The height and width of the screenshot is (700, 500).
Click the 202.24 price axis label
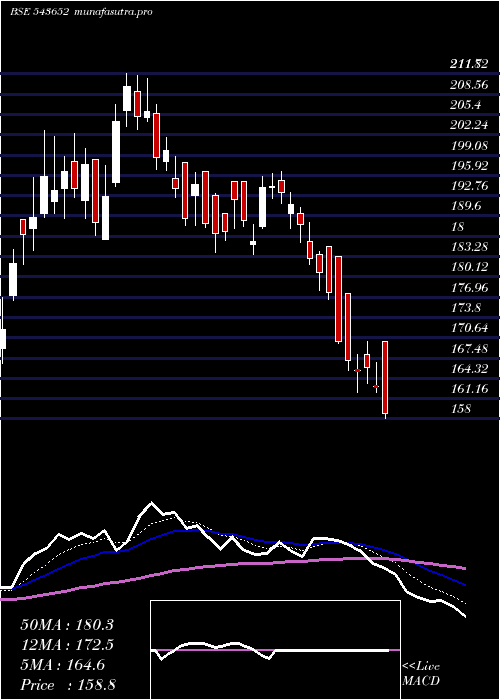[x=469, y=125]
